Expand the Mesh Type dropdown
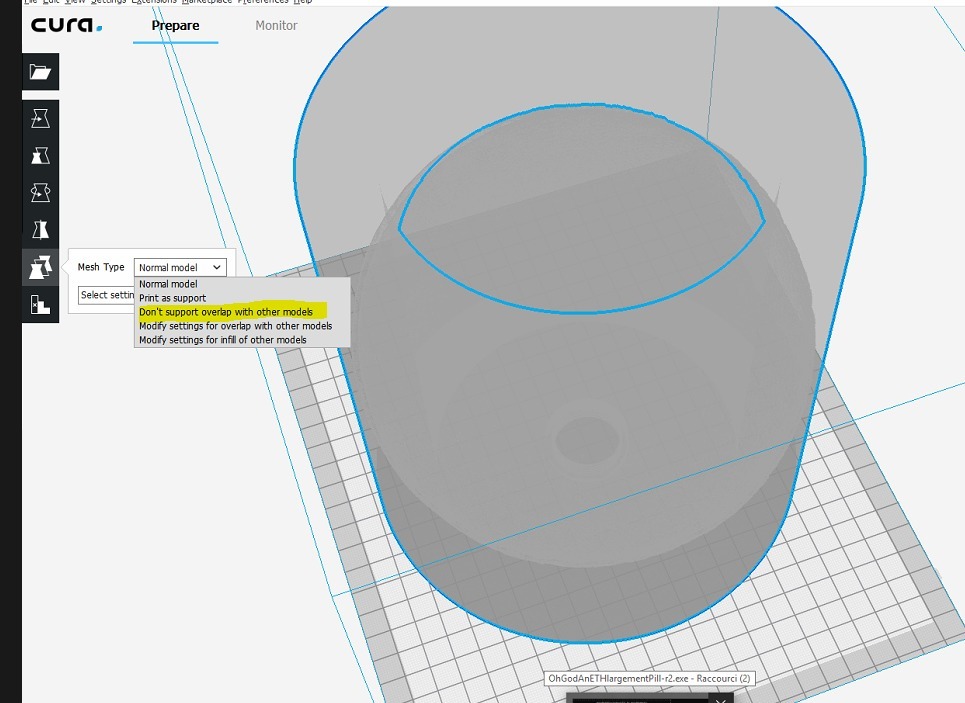The width and height of the screenshot is (965, 703). click(x=180, y=267)
